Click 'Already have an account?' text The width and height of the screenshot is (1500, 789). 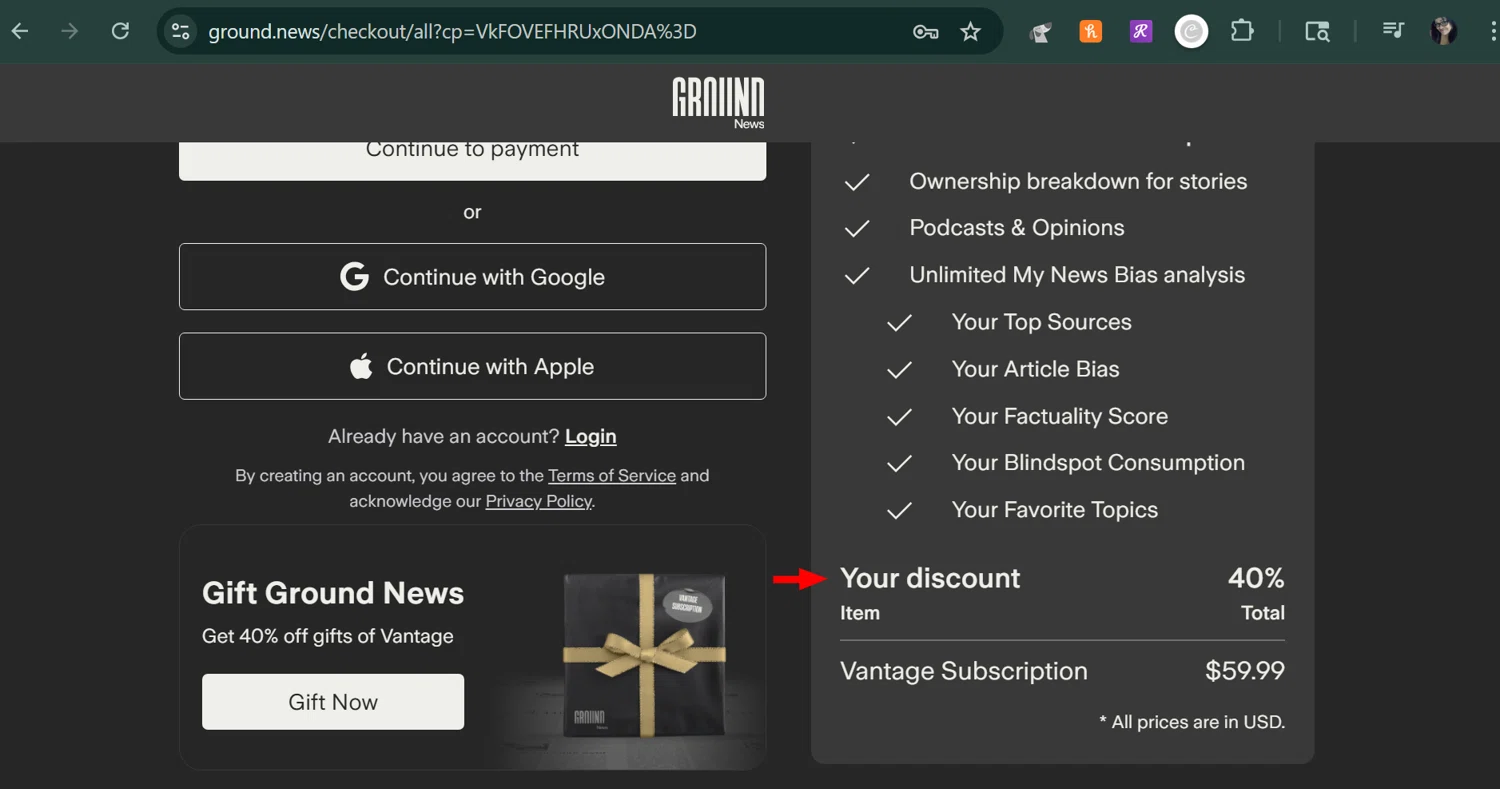point(444,436)
